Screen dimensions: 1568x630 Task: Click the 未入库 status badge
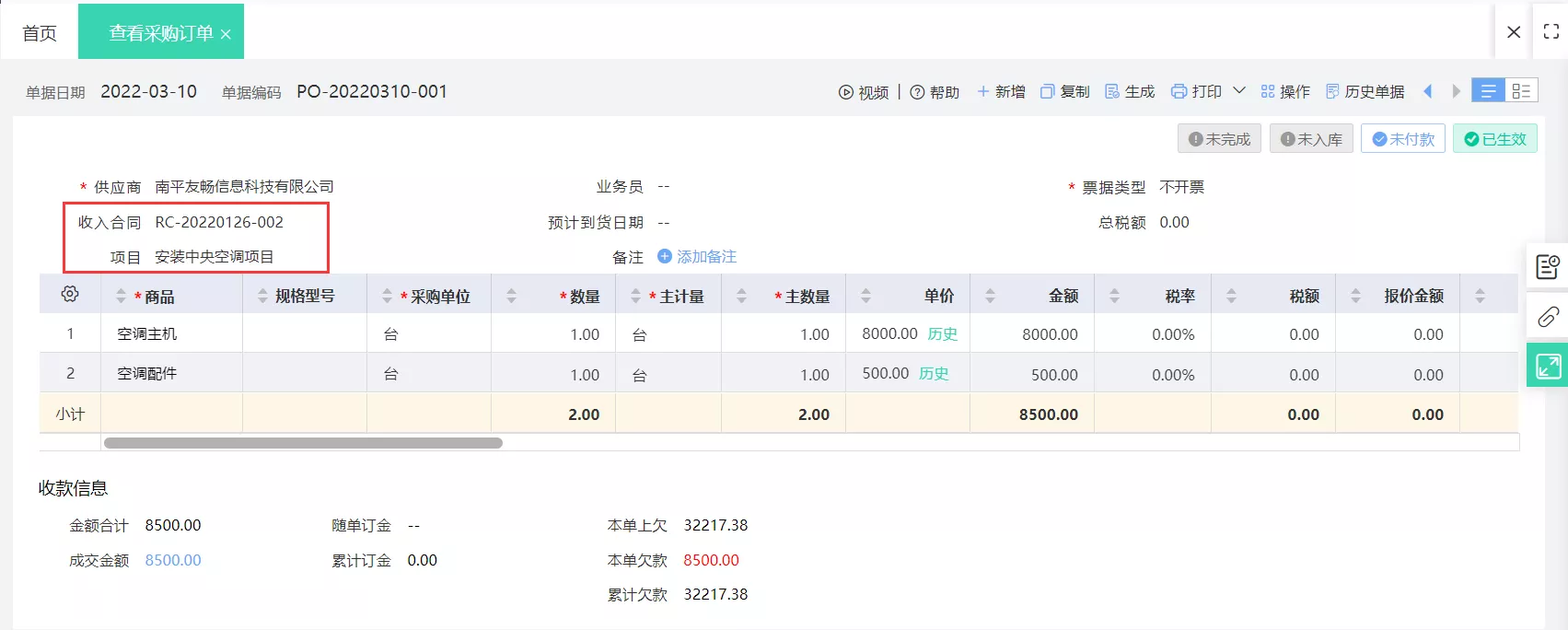point(1311,139)
